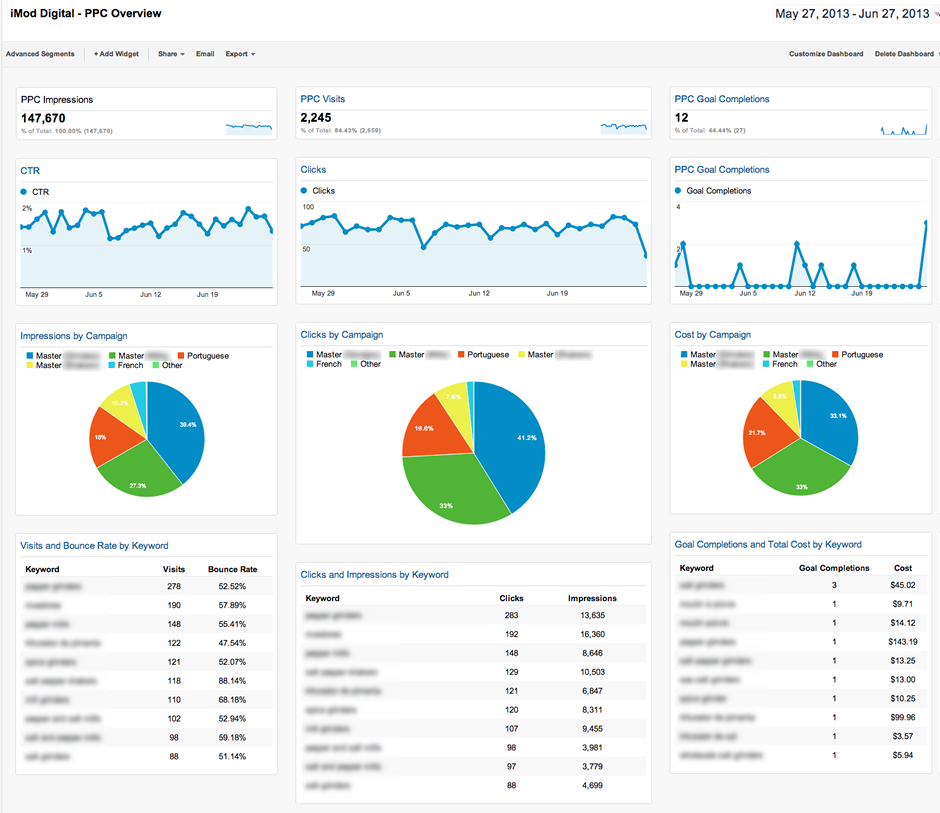Click the 2,245 PPC visits value
The image size is (940, 813).
(316, 118)
